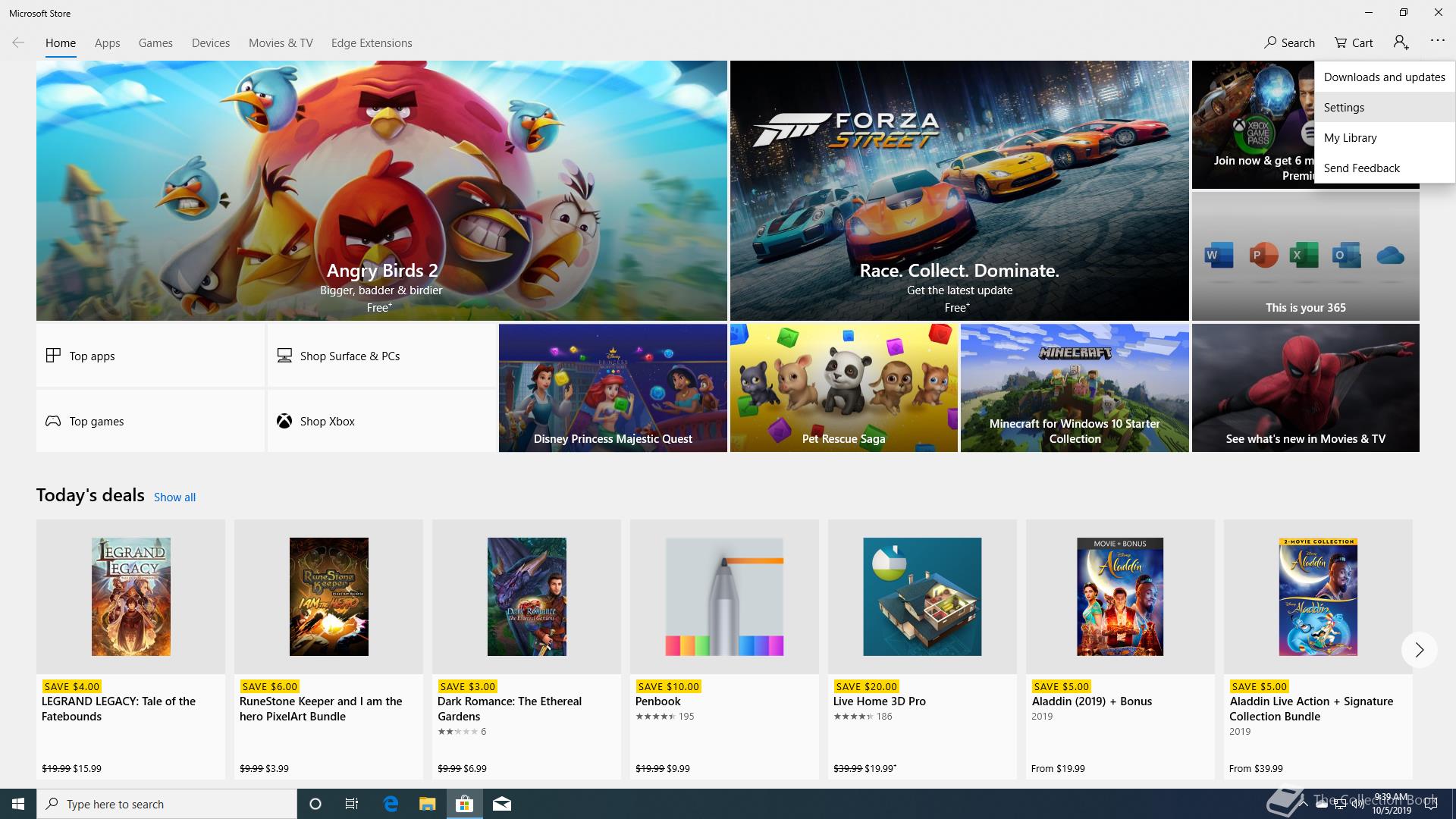Image resolution: width=1456 pixels, height=819 pixels.
Task: Open Task View on the taskbar
Action: [352, 804]
